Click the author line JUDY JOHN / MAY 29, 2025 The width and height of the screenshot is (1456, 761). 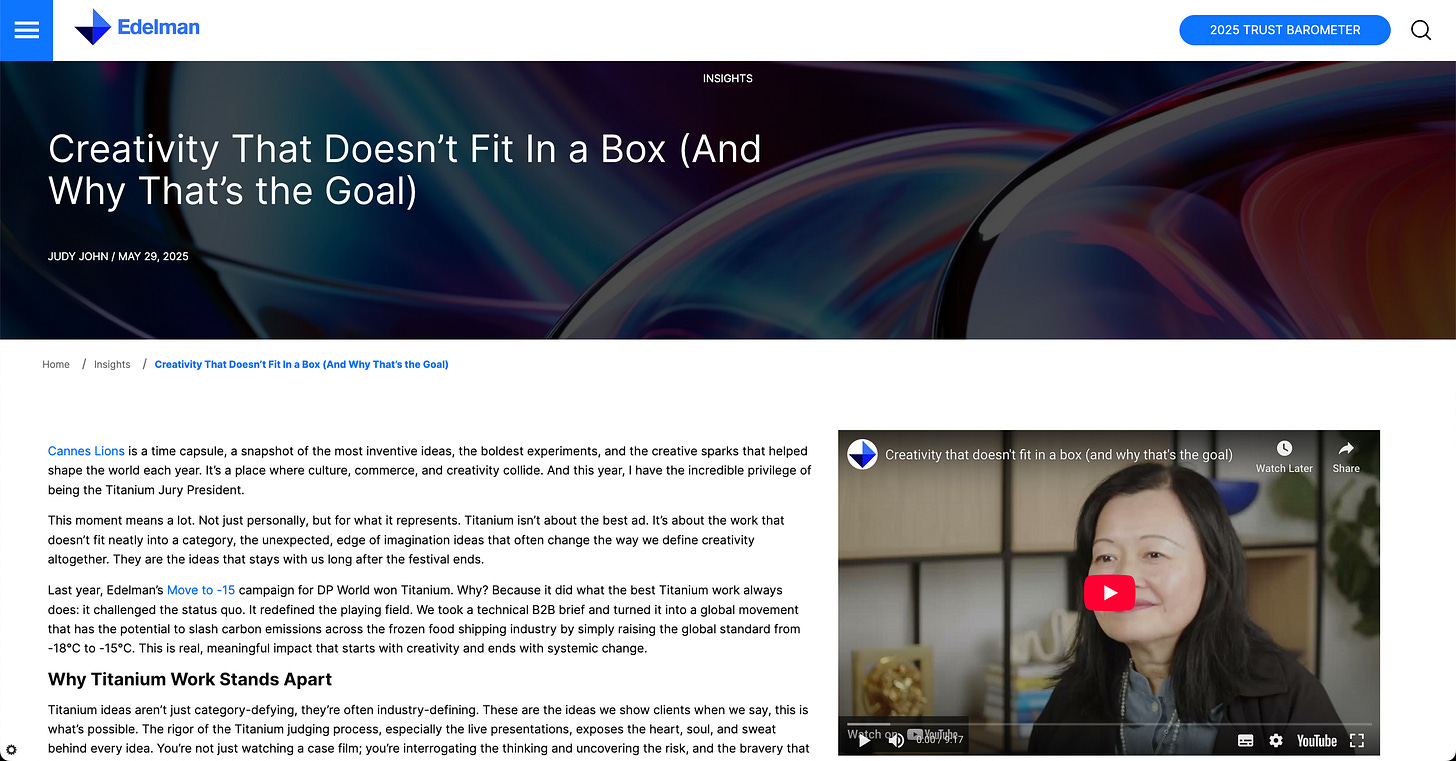coord(118,257)
